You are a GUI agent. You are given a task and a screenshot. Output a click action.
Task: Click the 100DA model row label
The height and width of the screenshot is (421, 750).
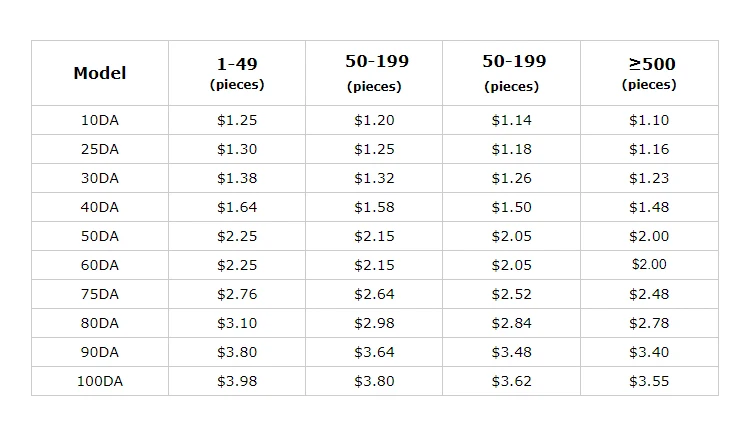tap(100, 381)
